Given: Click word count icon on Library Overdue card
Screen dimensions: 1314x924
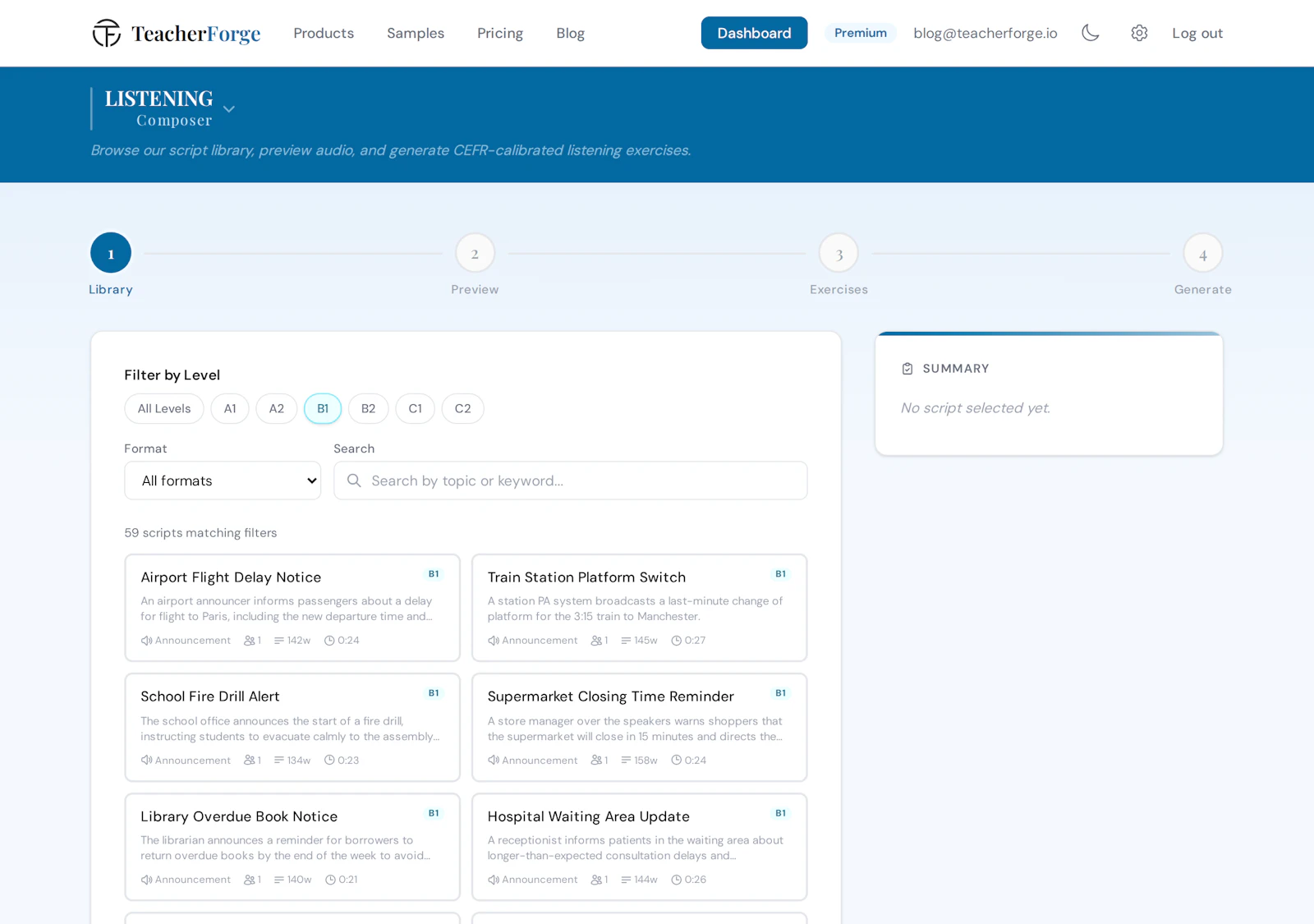Looking at the screenshot, I should click(279, 880).
